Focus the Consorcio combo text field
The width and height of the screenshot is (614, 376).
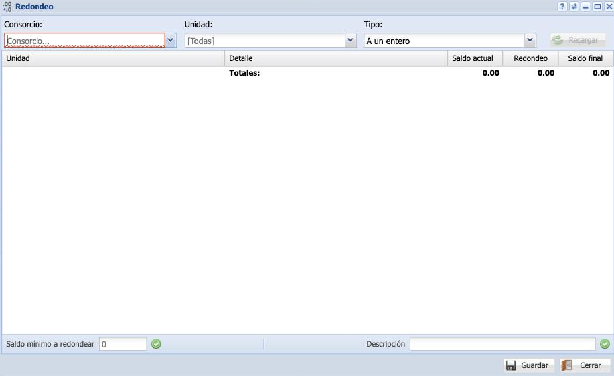(85, 40)
